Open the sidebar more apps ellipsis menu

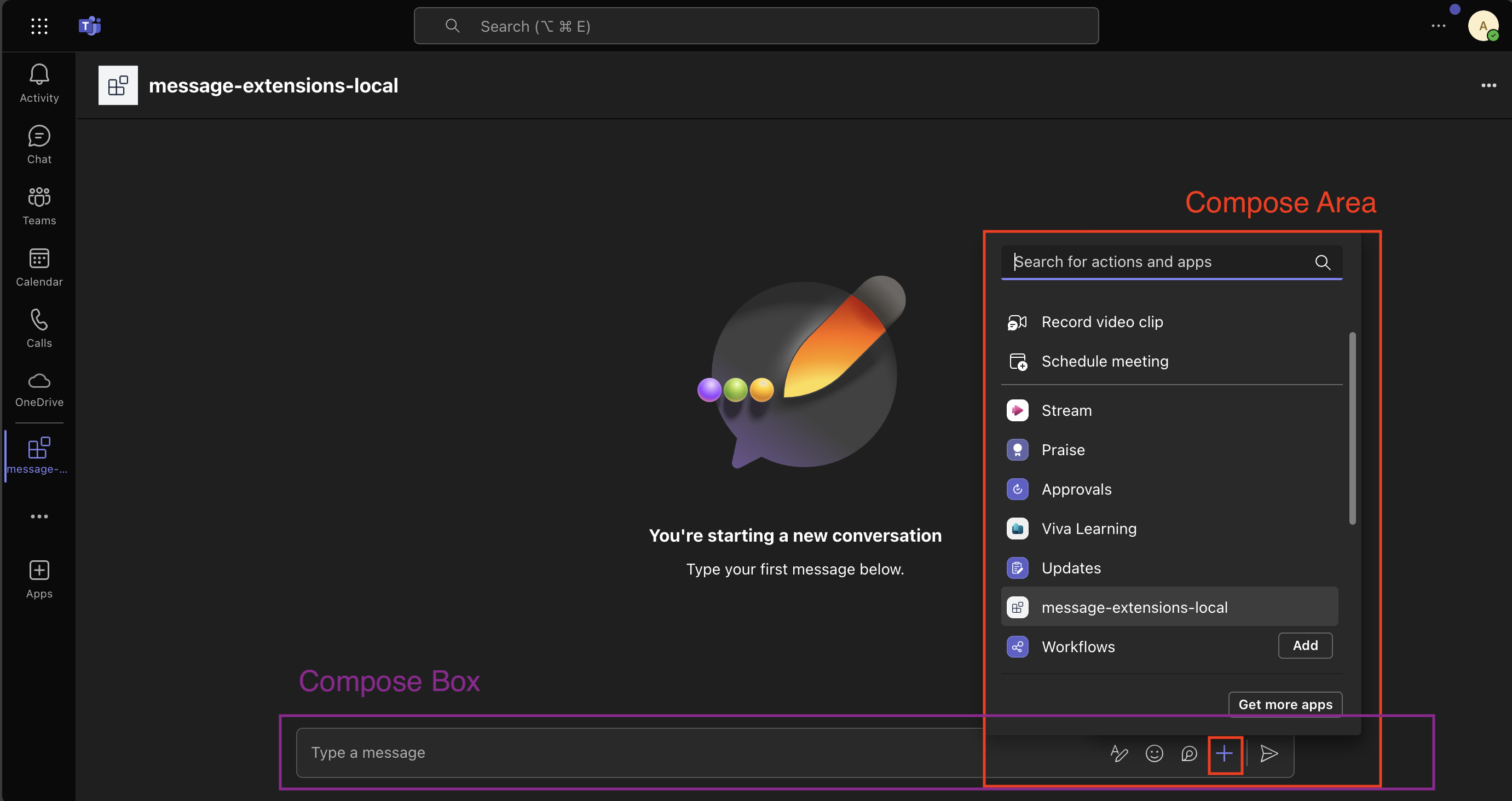pyautogui.click(x=39, y=516)
